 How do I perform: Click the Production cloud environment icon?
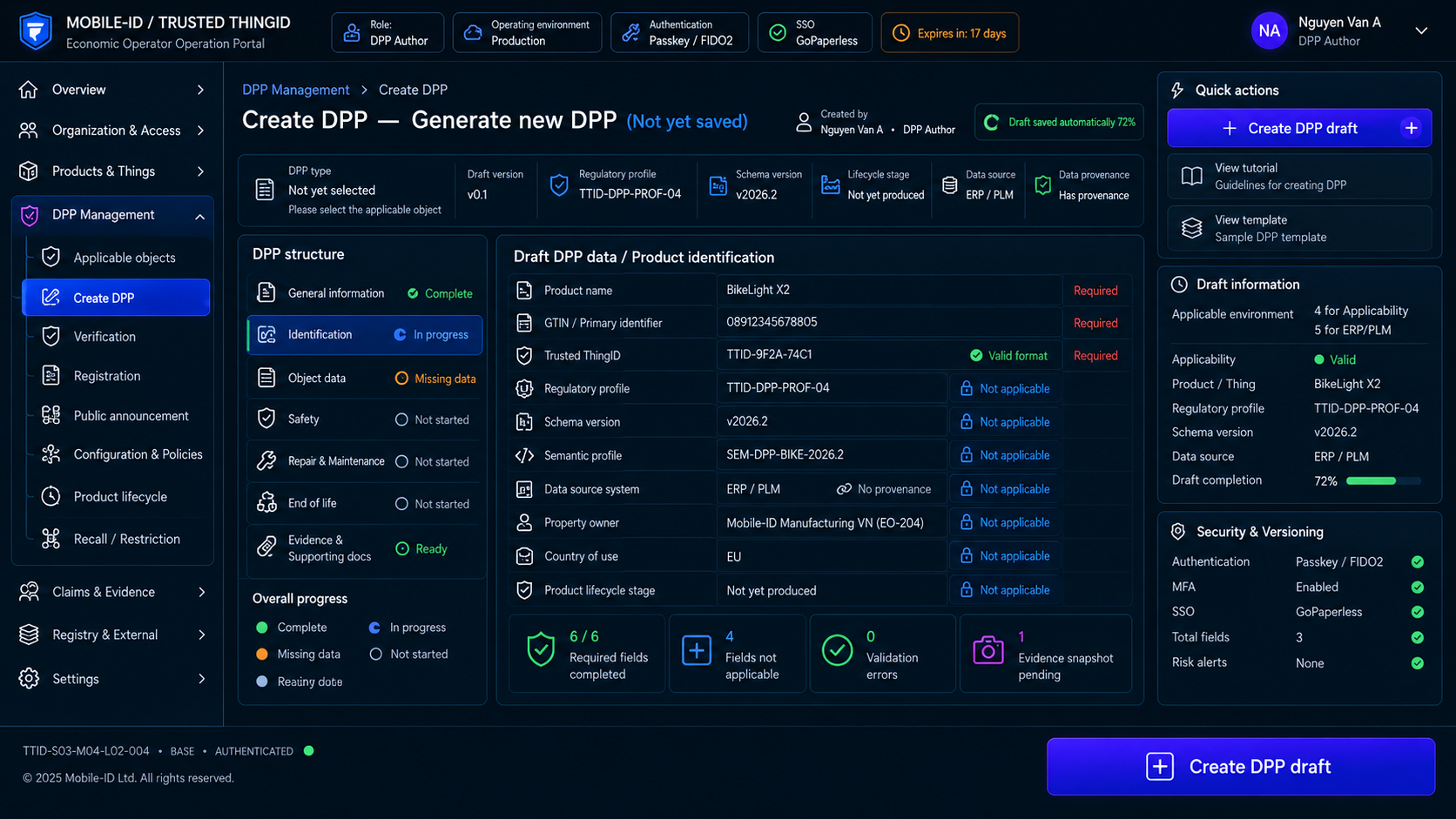[473, 33]
